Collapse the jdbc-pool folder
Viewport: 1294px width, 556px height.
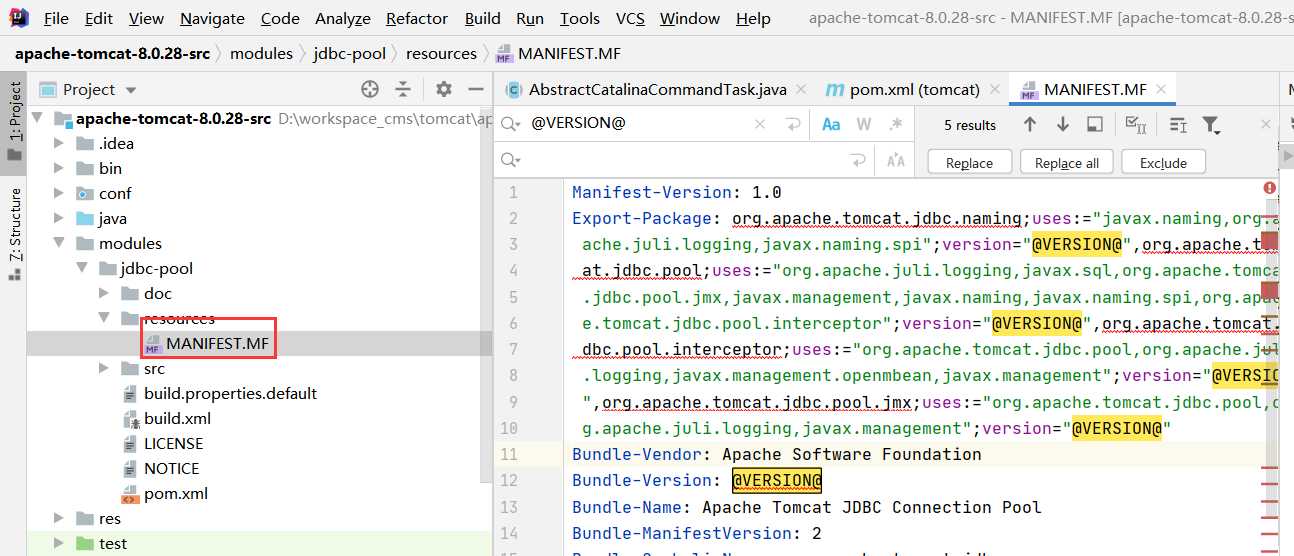82,268
